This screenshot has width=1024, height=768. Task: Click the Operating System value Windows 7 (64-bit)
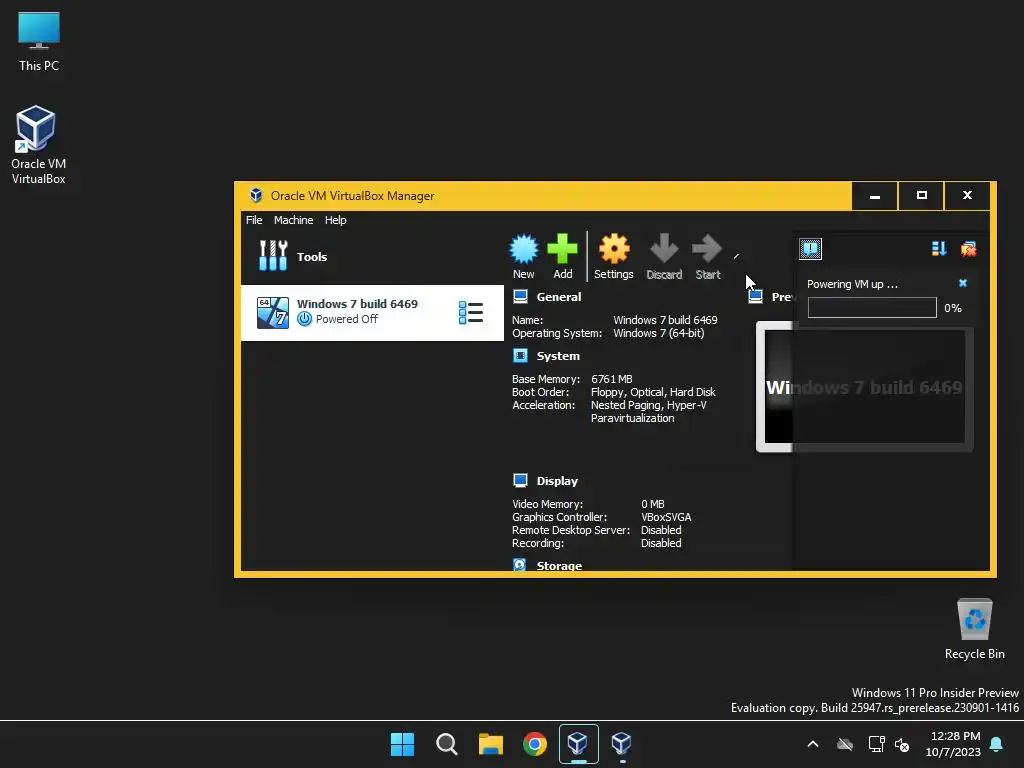[x=658, y=333]
